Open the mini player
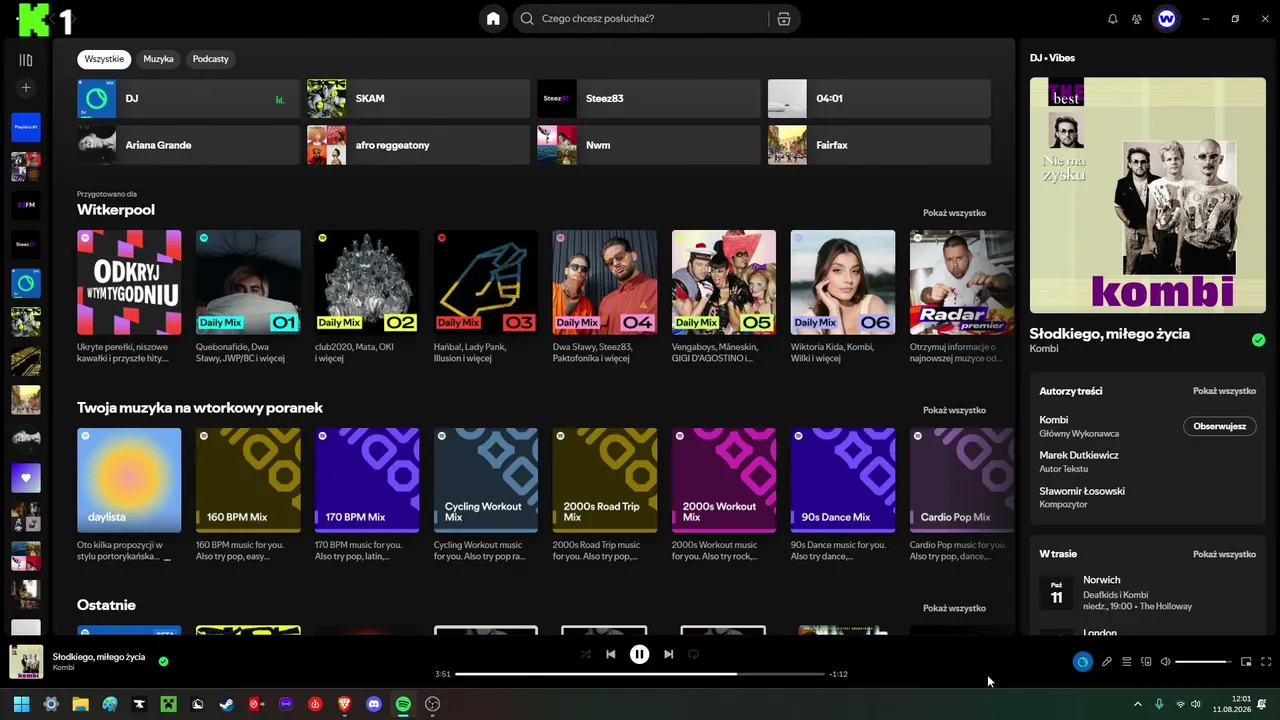This screenshot has width=1280, height=720. tap(1246, 661)
